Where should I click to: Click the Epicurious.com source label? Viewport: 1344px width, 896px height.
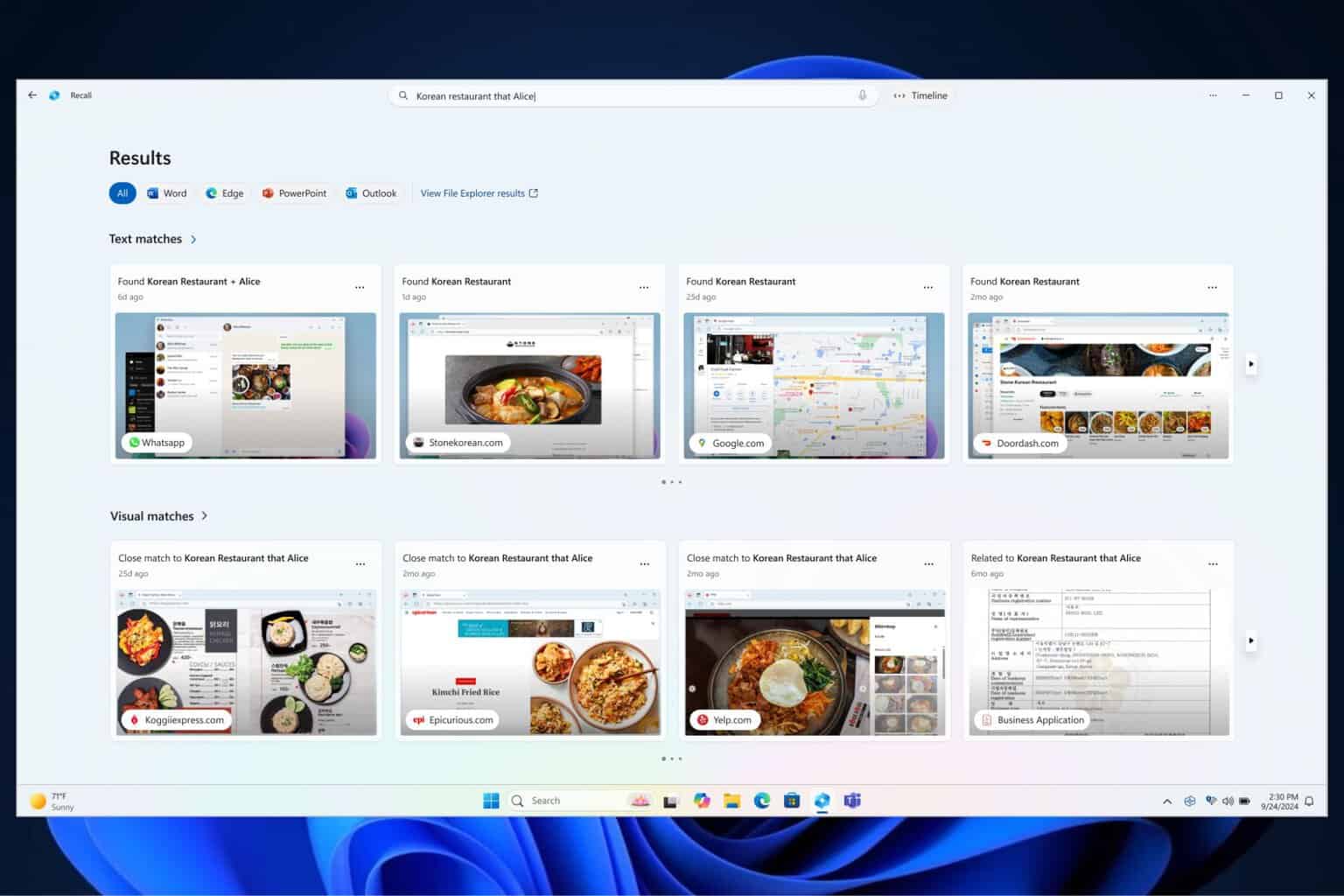453,720
